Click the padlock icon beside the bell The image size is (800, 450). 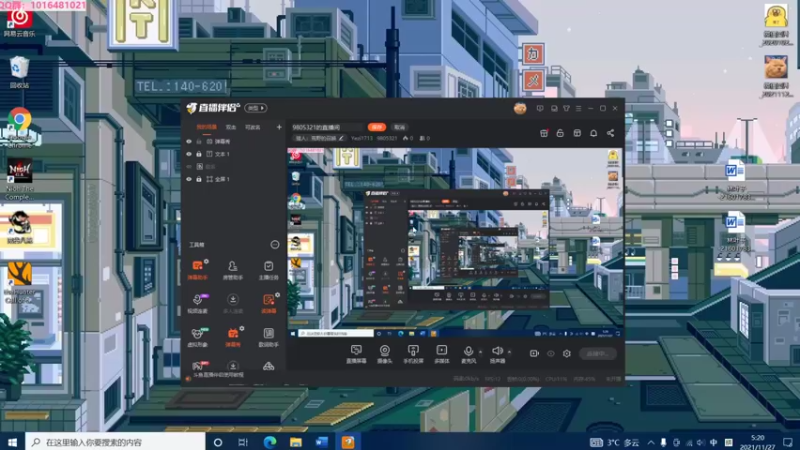coord(560,133)
